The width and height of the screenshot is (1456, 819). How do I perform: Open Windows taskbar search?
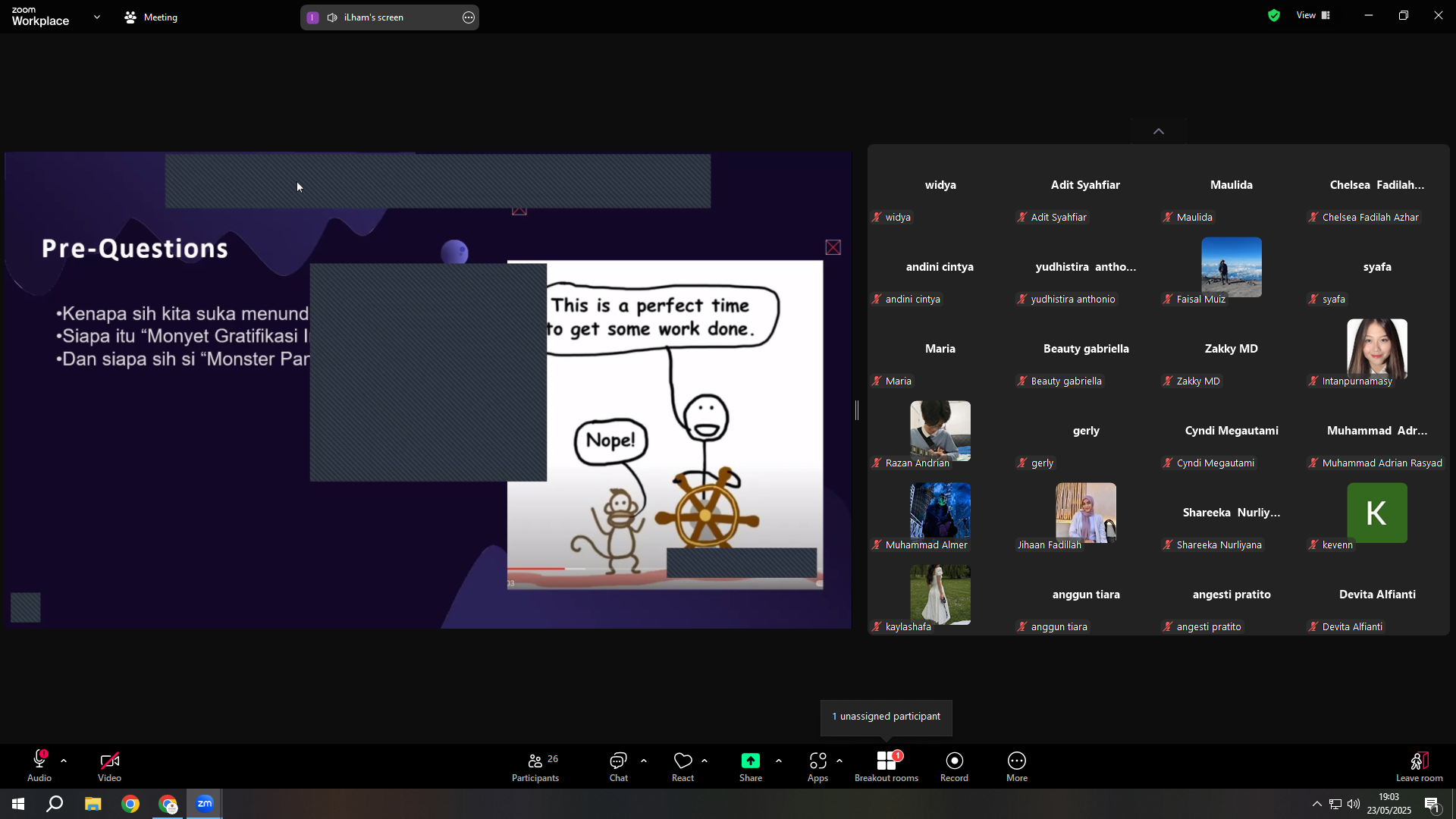coord(55,804)
